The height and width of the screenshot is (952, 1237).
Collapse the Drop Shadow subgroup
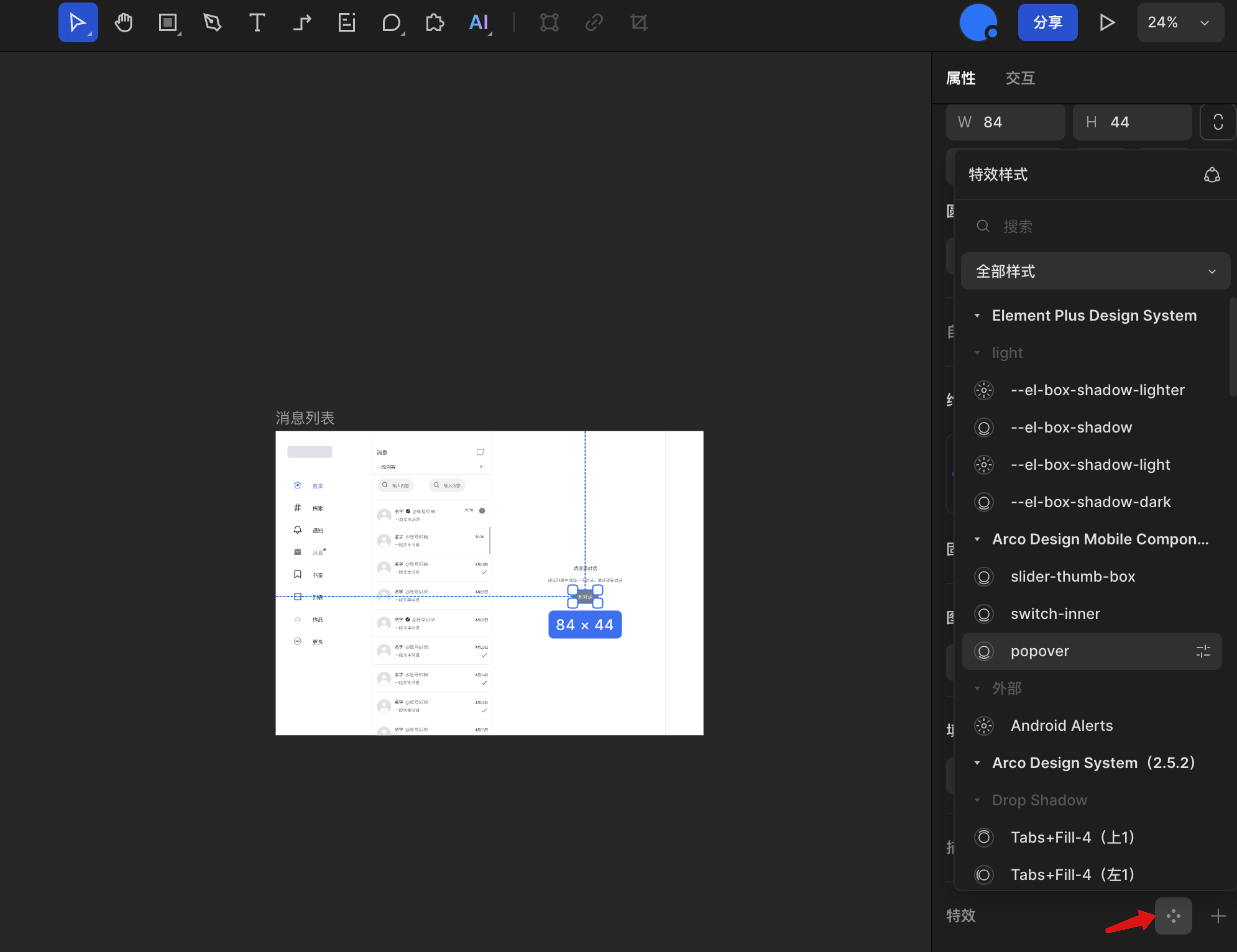[977, 800]
